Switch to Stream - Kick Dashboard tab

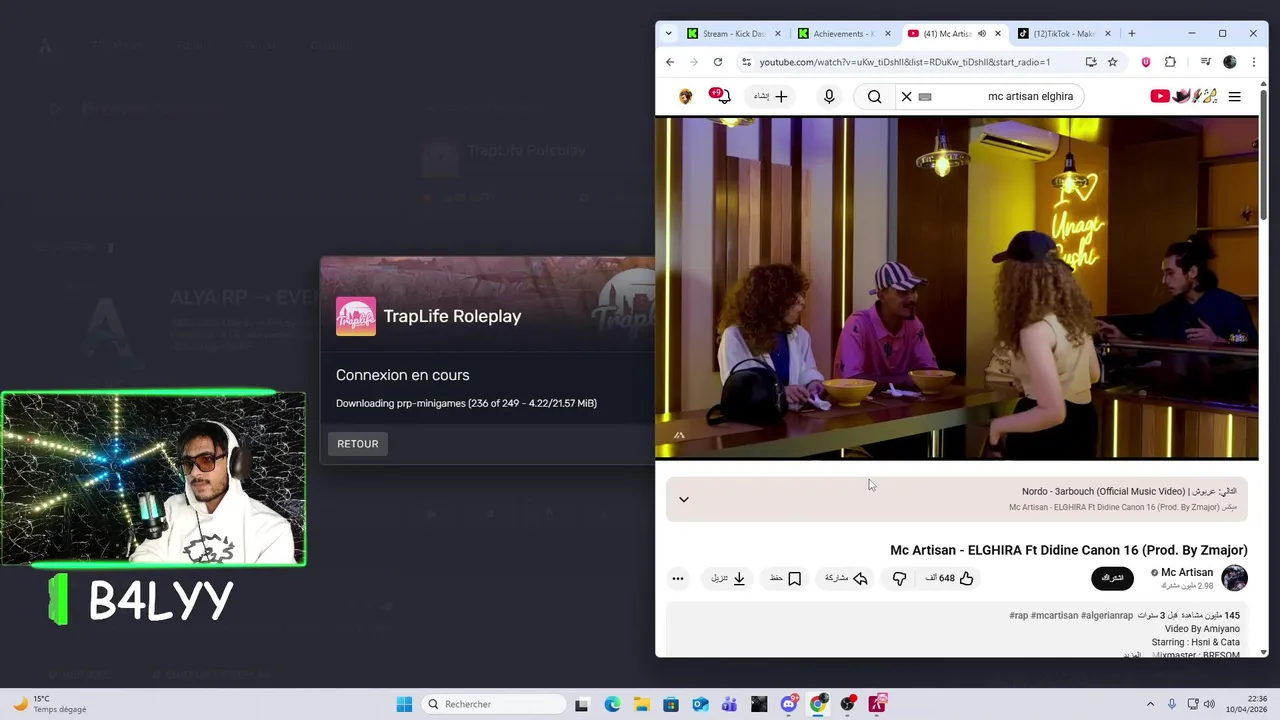click(735, 33)
